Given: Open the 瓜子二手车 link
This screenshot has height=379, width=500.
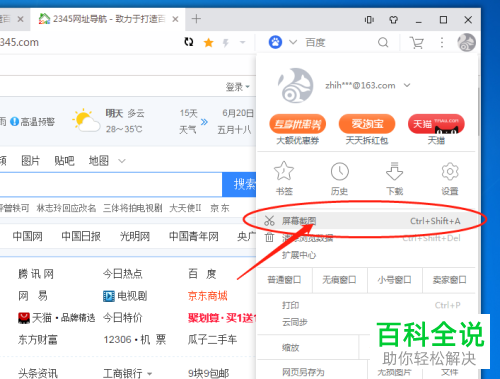Looking at the screenshot, I should coord(212,340).
